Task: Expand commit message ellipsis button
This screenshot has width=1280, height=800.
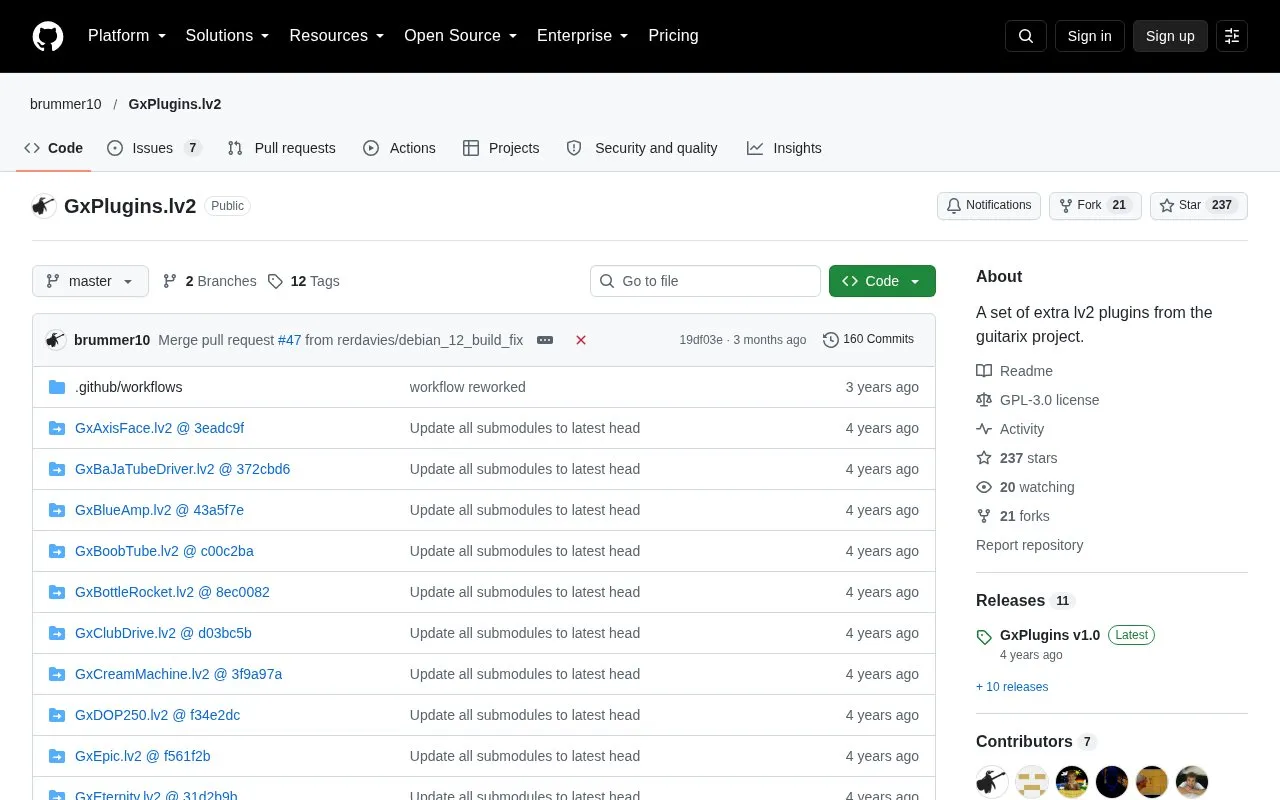Action: pyautogui.click(x=545, y=340)
